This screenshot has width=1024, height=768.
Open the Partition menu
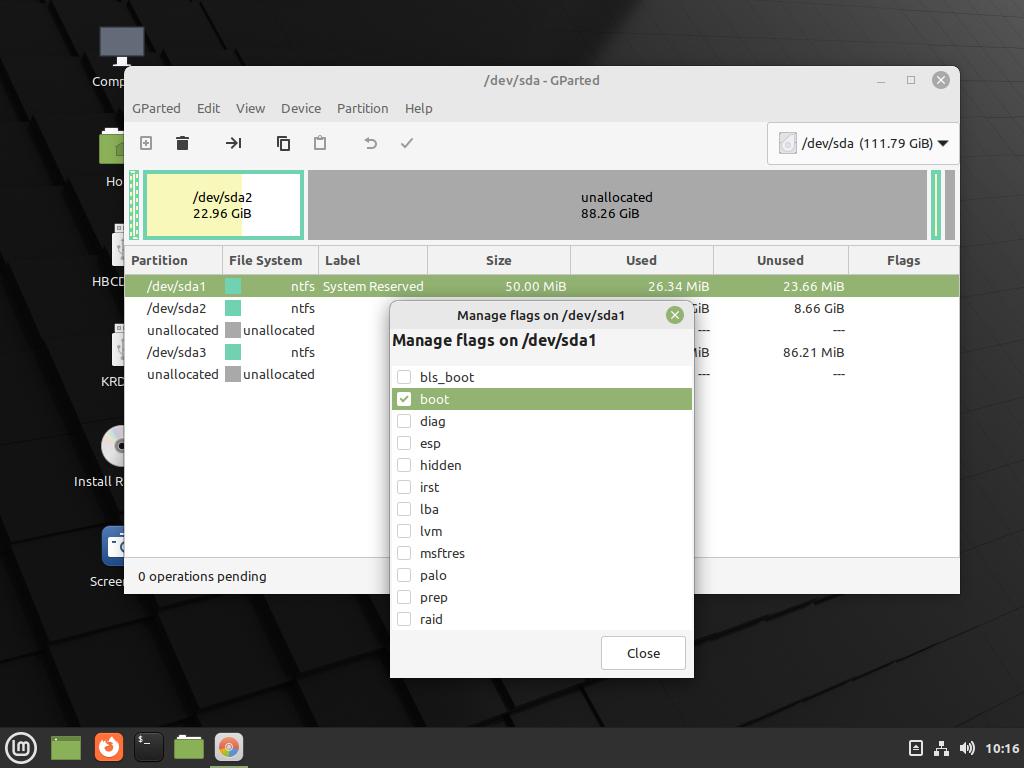pyautogui.click(x=362, y=108)
